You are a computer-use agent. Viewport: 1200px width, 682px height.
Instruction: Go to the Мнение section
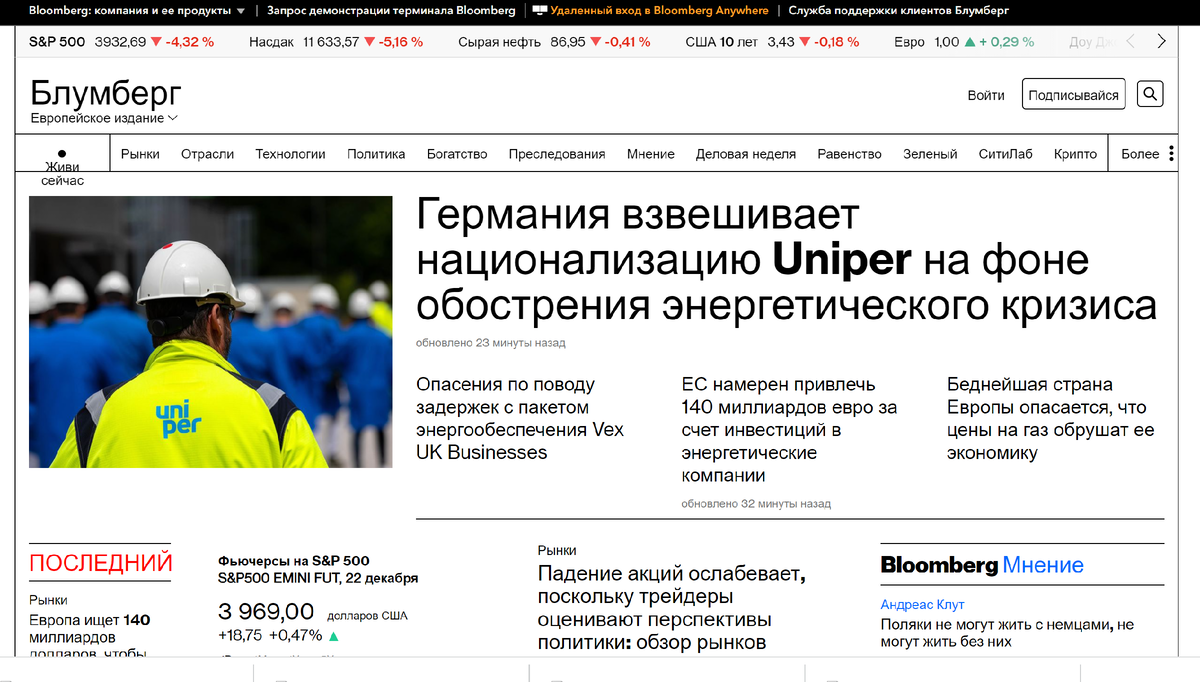[x=651, y=154]
